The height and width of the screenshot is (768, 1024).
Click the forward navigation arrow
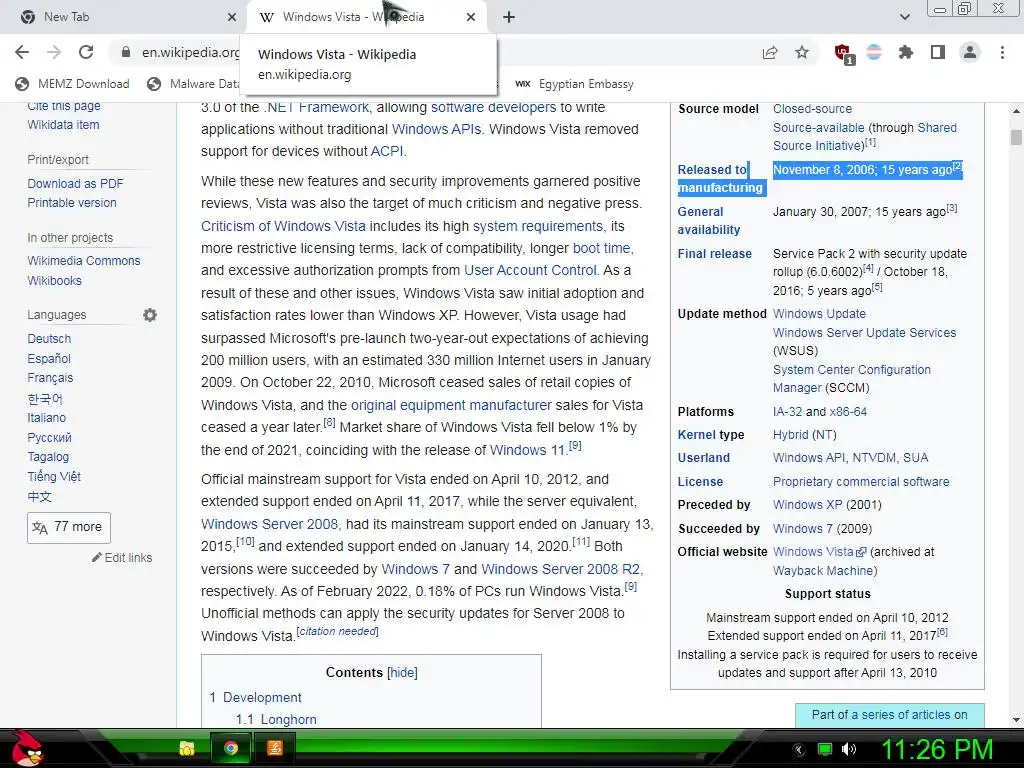54,52
